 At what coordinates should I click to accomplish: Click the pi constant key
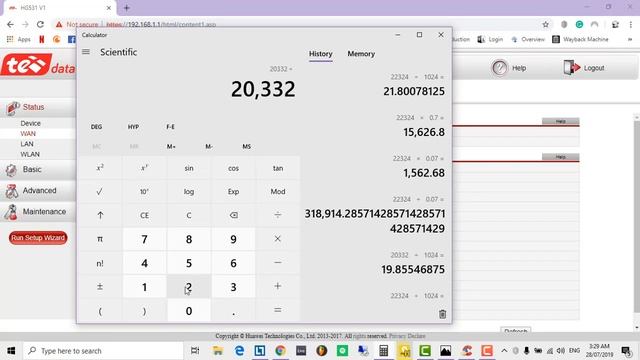pyautogui.click(x=100, y=239)
